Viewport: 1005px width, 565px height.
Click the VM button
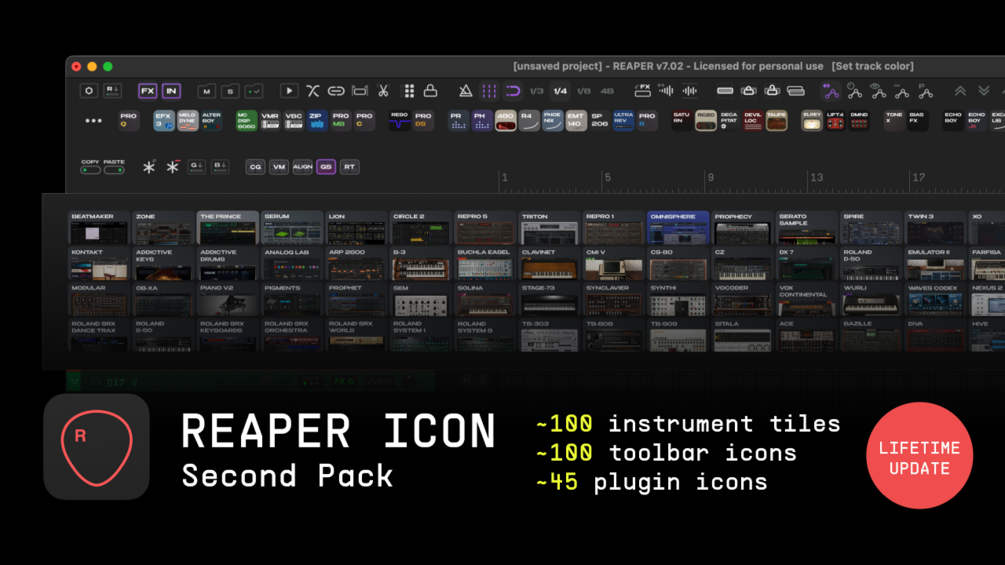click(x=279, y=167)
